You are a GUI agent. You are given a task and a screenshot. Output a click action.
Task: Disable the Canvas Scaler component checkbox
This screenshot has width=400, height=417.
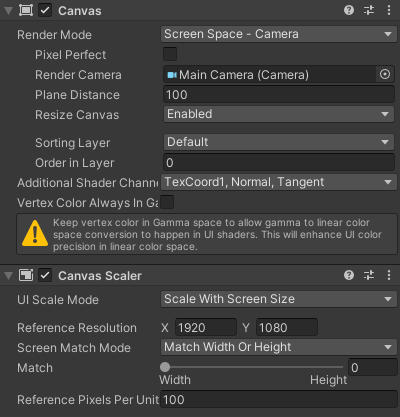(45, 275)
